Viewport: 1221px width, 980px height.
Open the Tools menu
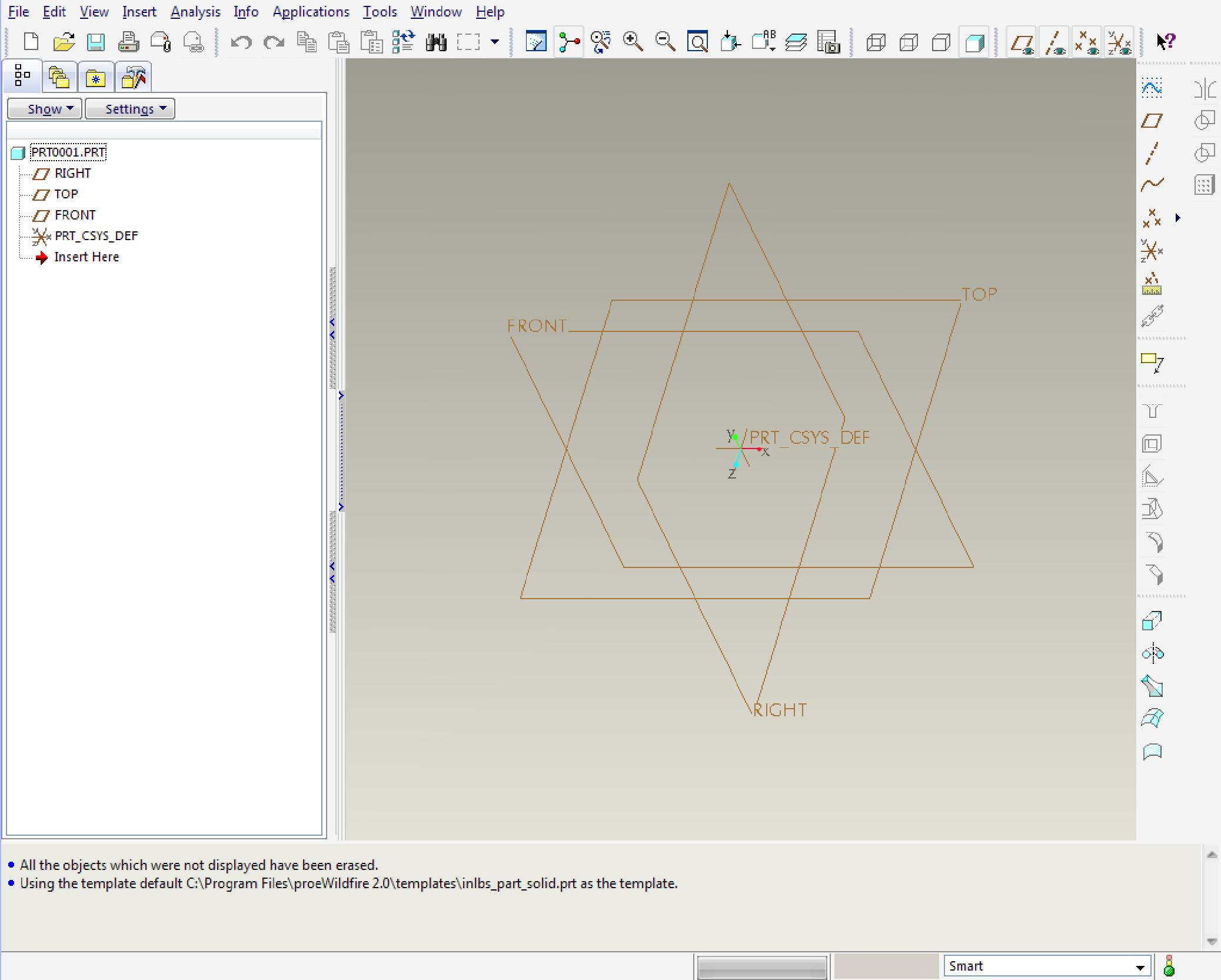point(380,12)
